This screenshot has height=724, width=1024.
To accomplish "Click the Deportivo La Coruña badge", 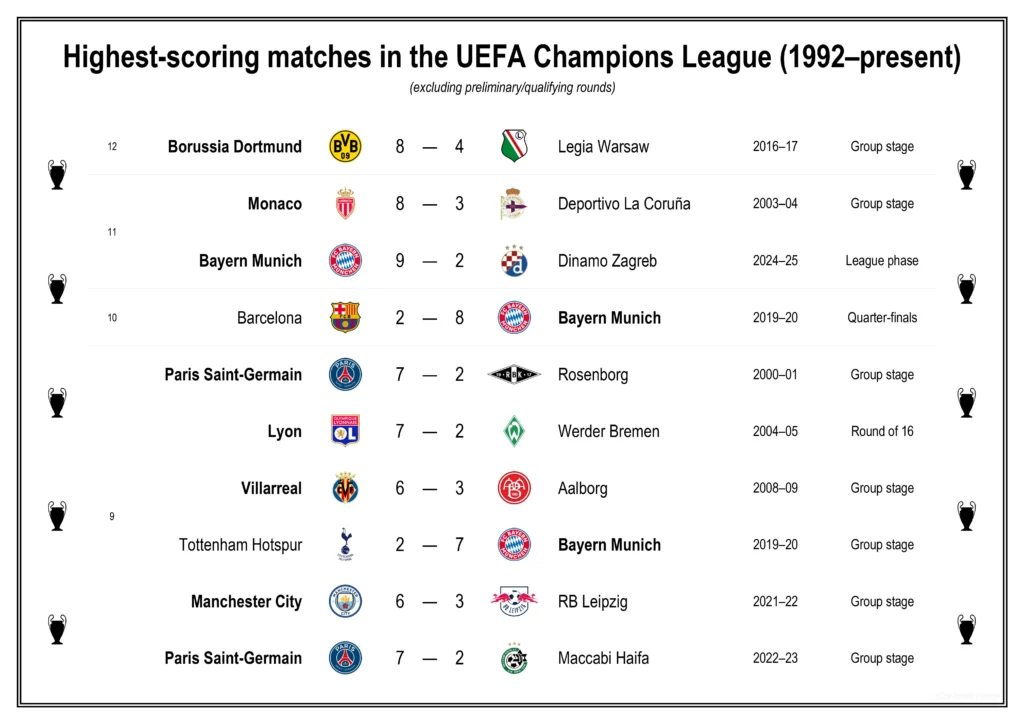I will point(514,204).
